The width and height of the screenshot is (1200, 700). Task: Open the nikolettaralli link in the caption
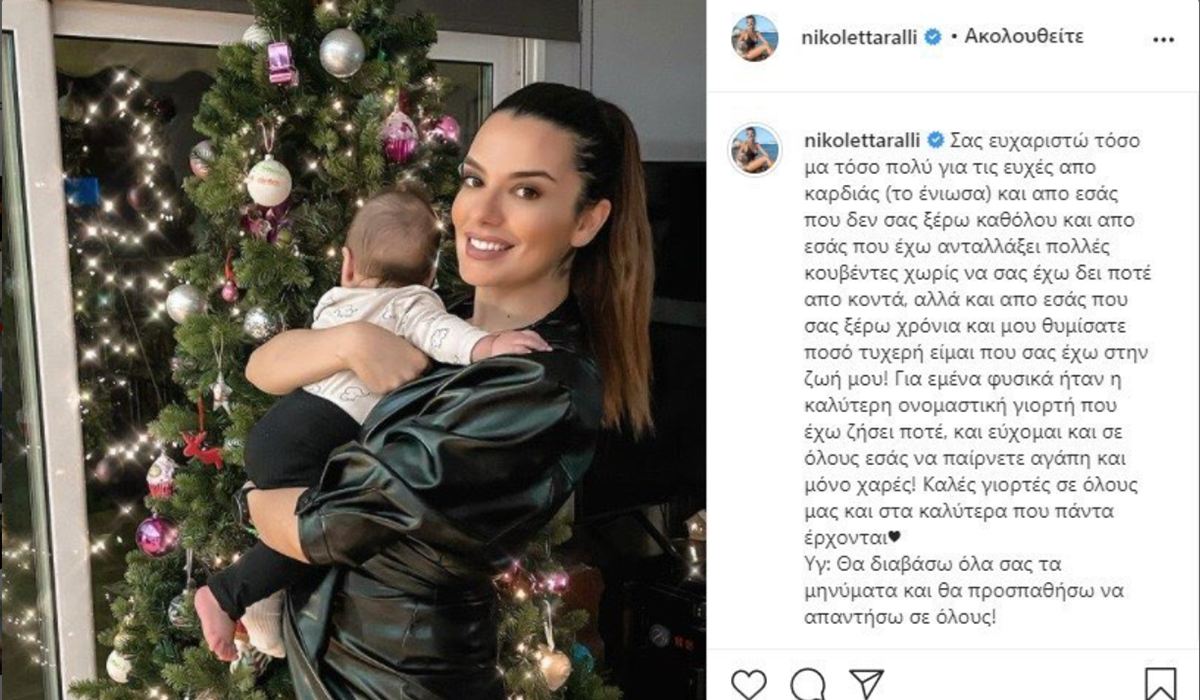coord(862,139)
